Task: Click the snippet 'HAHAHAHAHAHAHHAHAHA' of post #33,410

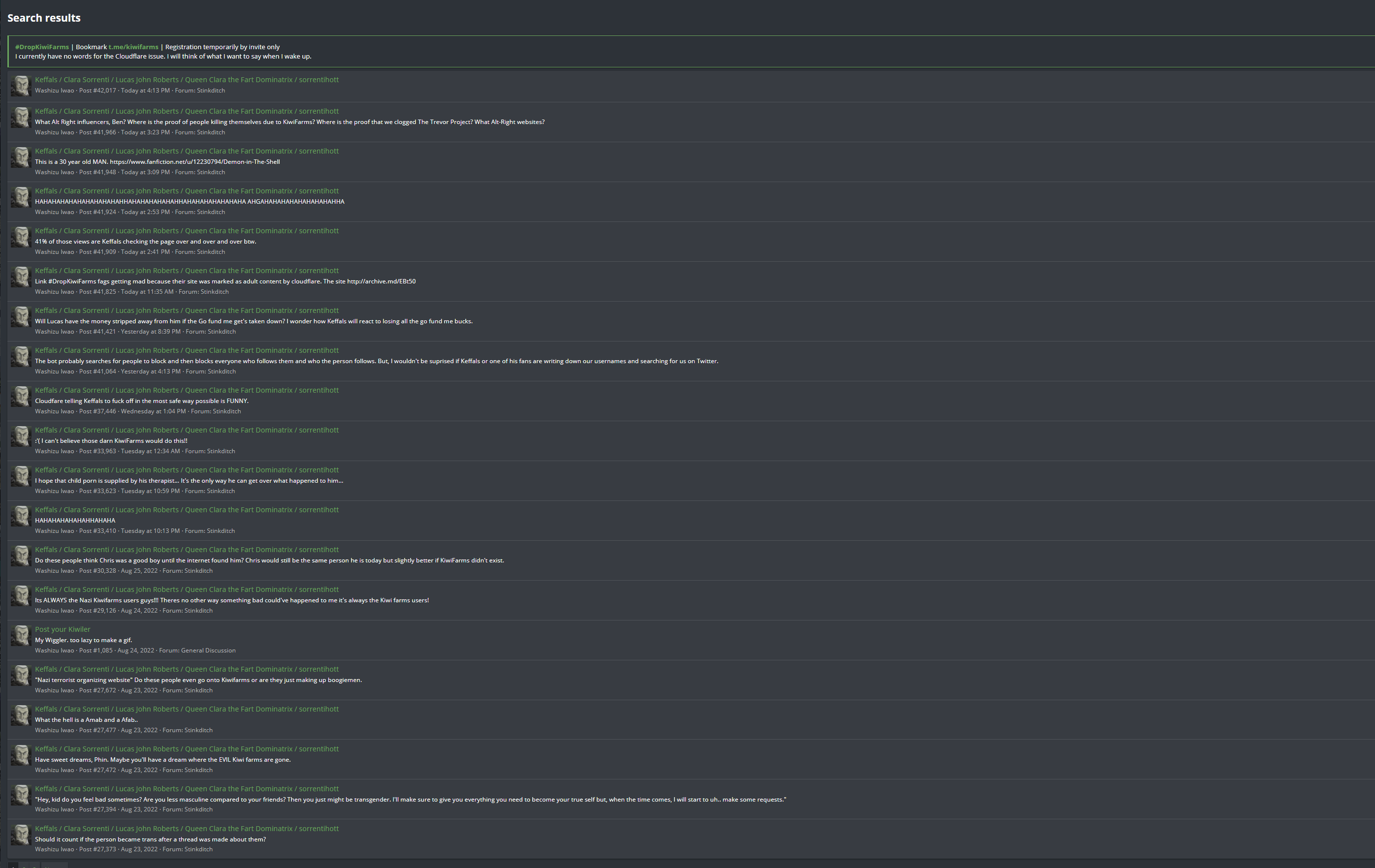Action: coord(75,521)
